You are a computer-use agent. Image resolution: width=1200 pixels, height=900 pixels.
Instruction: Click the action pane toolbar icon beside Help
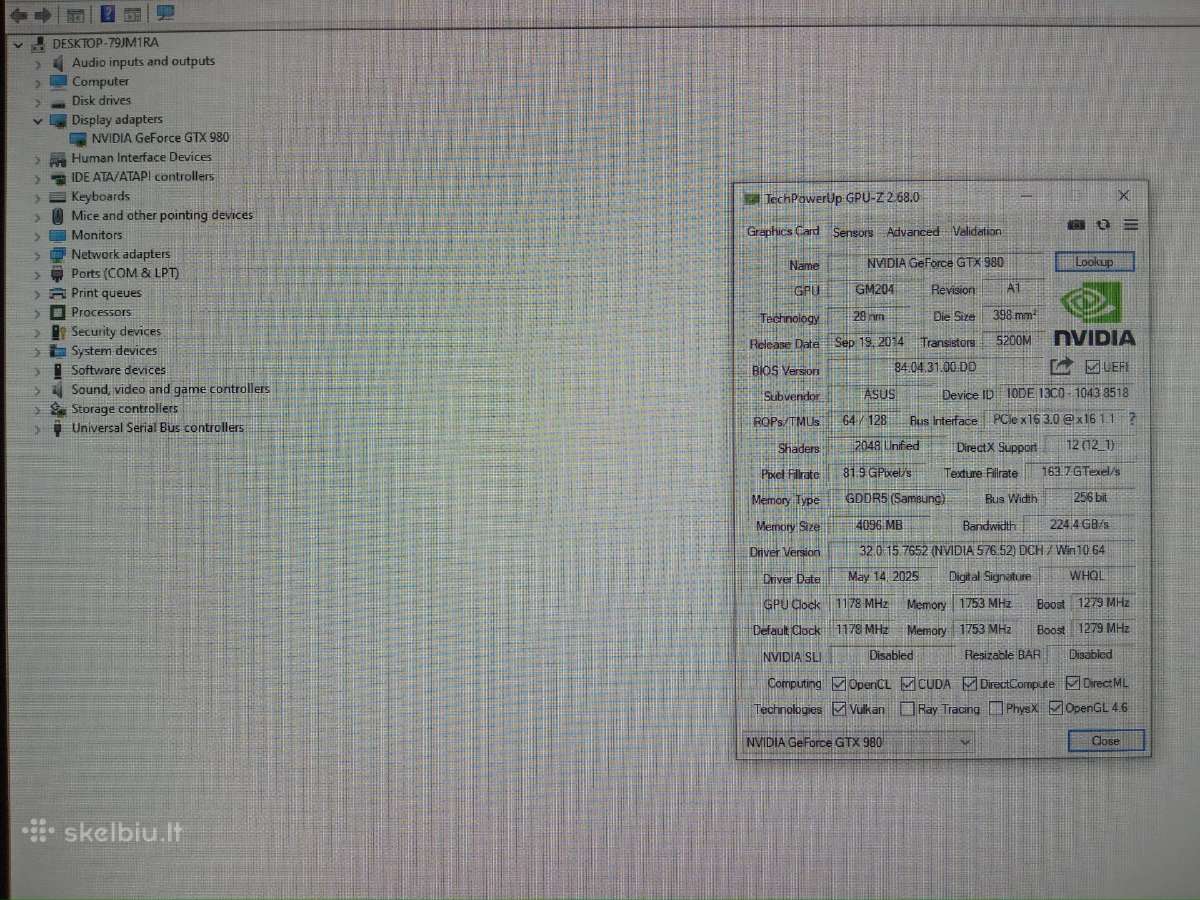pos(135,14)
